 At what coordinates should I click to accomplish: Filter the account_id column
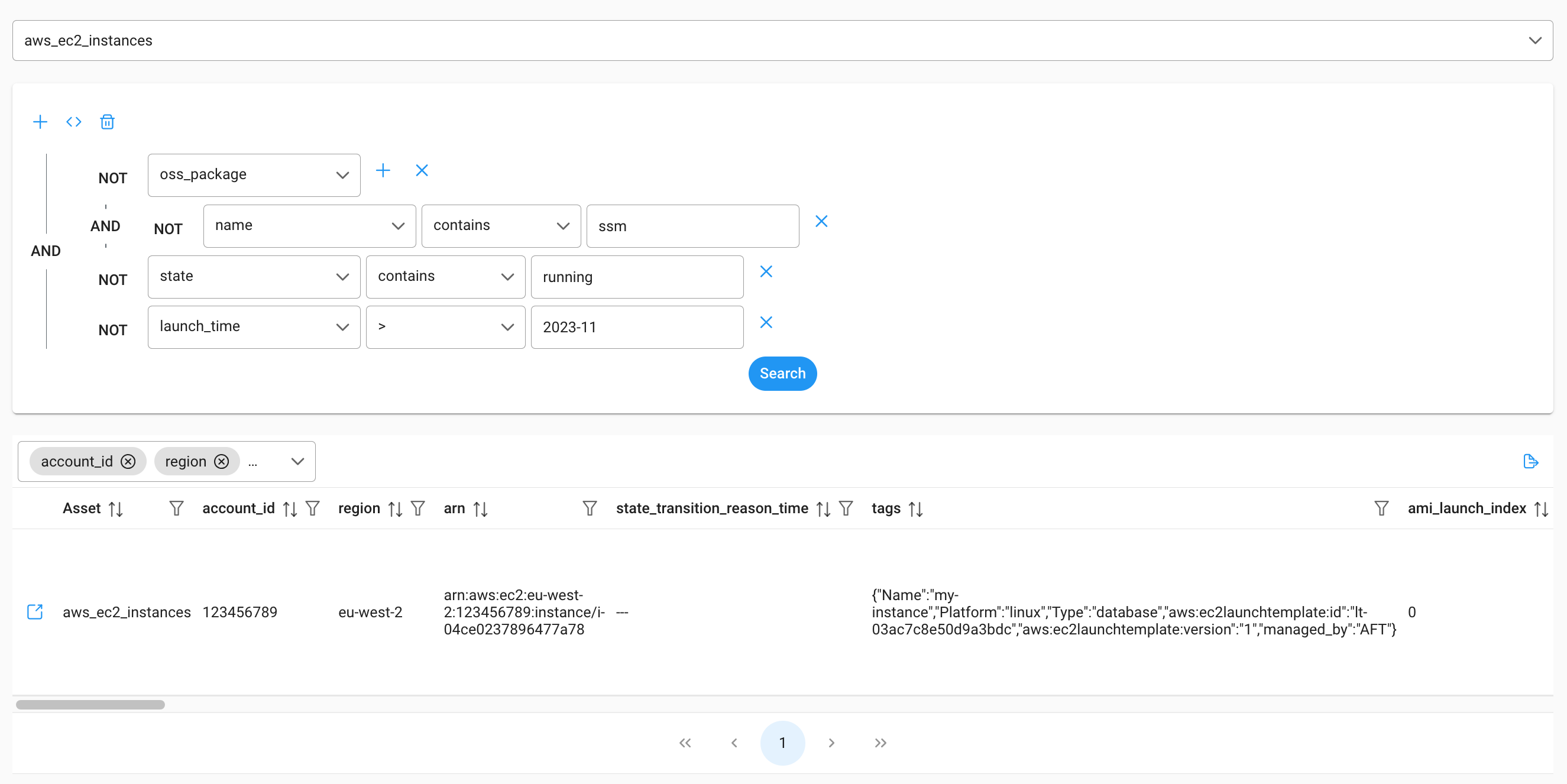click(313, 508)
